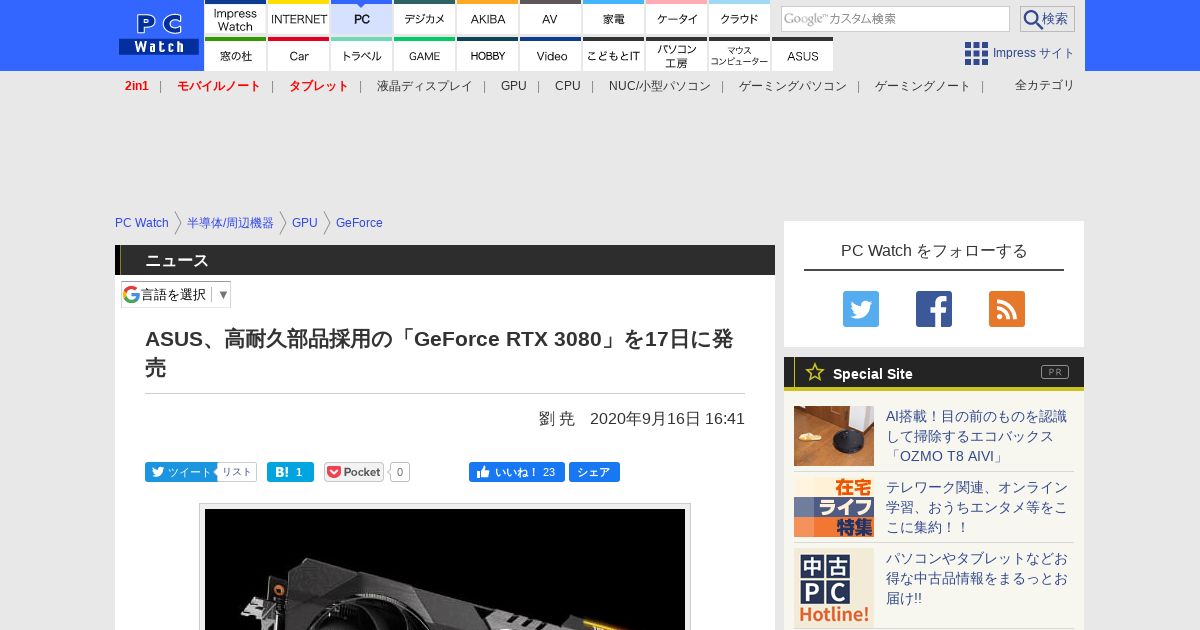
Task: Click the Special Site star icon
Action: (815, 372)
